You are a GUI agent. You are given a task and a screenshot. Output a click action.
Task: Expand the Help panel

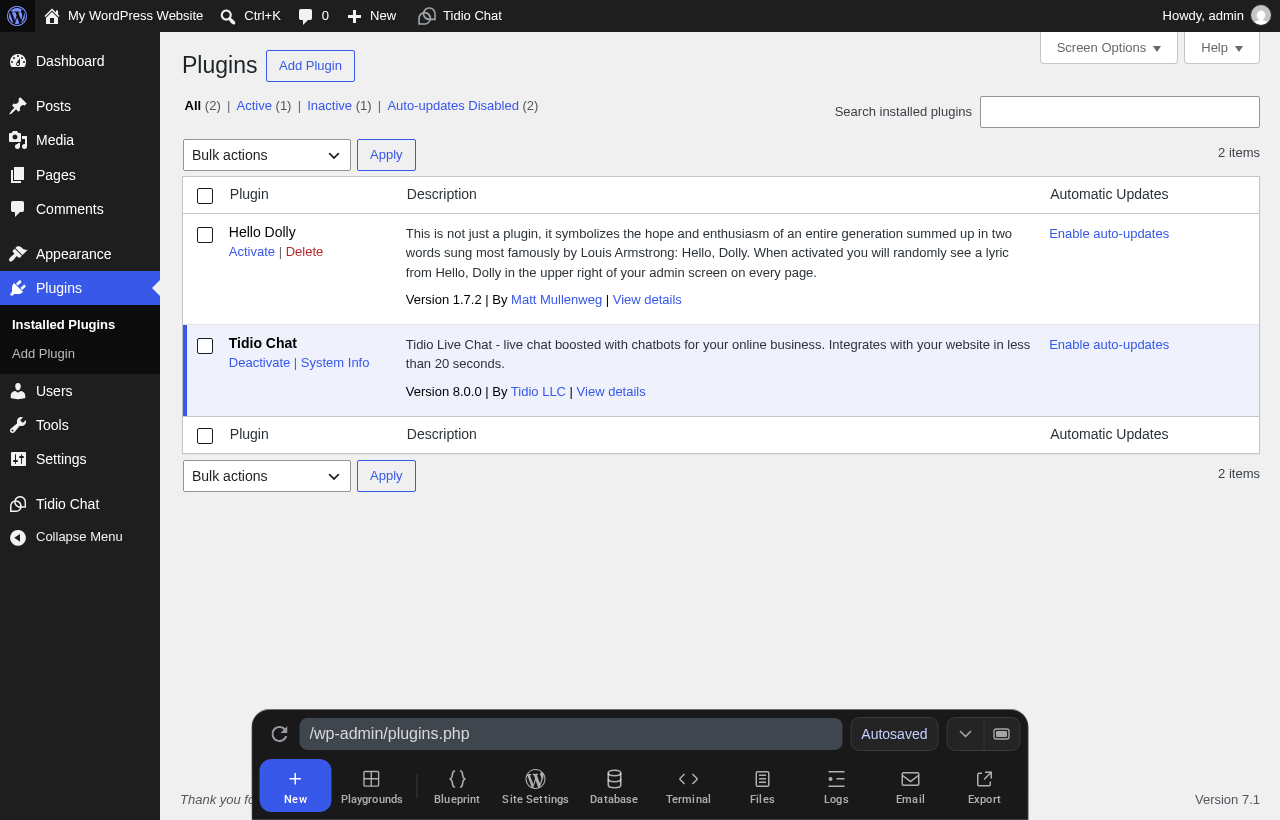tap(1222, 47)
